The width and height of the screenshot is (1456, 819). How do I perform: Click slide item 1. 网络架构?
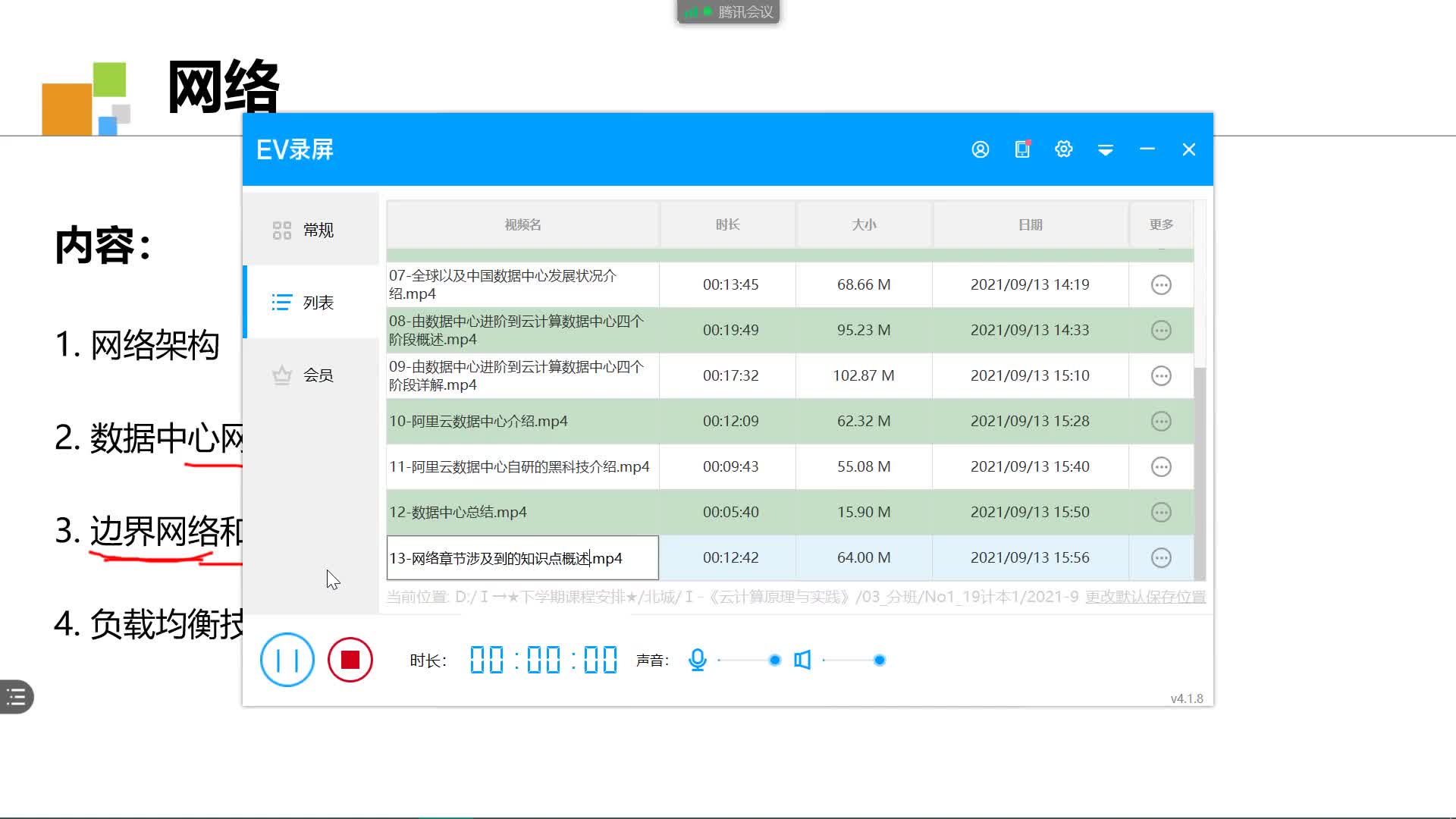137,345
